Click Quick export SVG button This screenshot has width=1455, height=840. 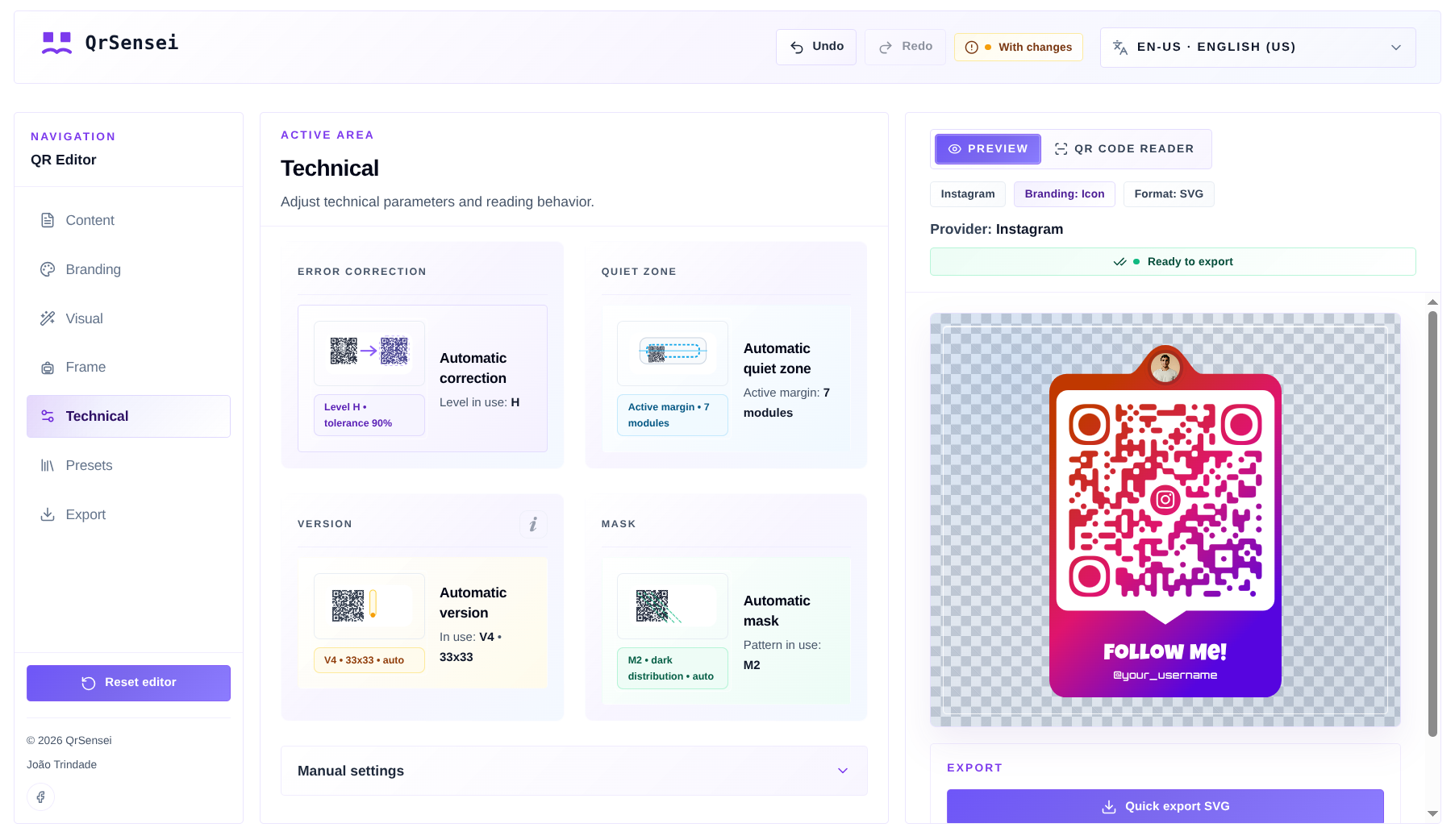1165,806
